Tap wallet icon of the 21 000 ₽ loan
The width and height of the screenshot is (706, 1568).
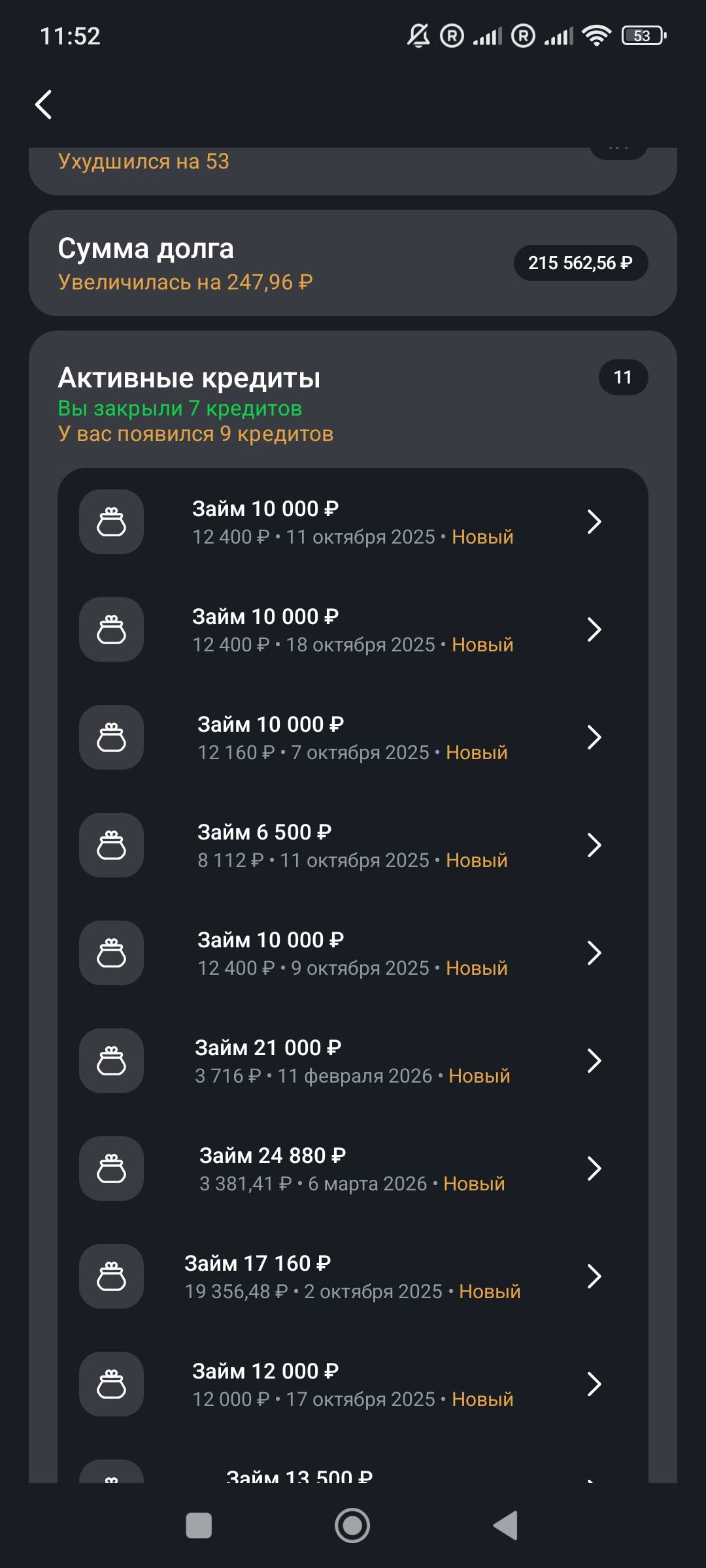pyautogui.click(x=111, y=1061)
